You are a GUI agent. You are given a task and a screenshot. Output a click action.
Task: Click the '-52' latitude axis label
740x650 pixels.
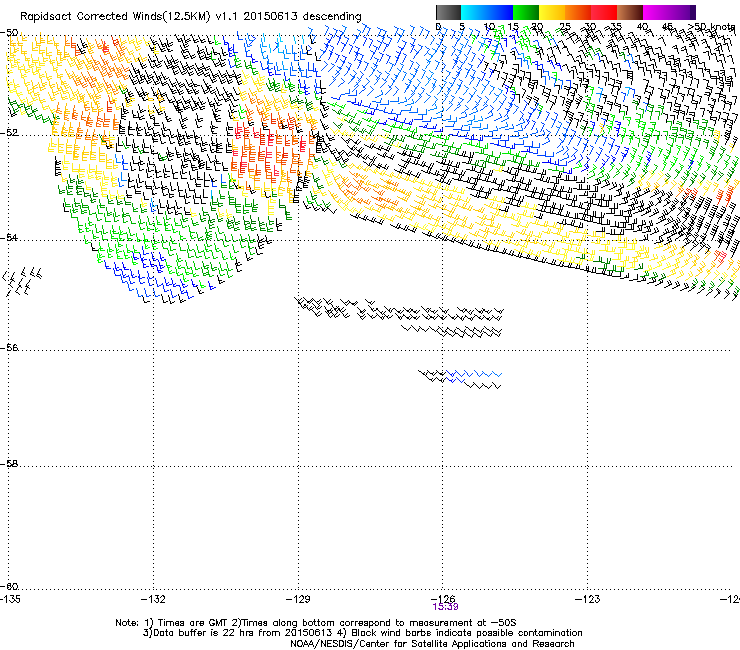(x=9, y=132)
